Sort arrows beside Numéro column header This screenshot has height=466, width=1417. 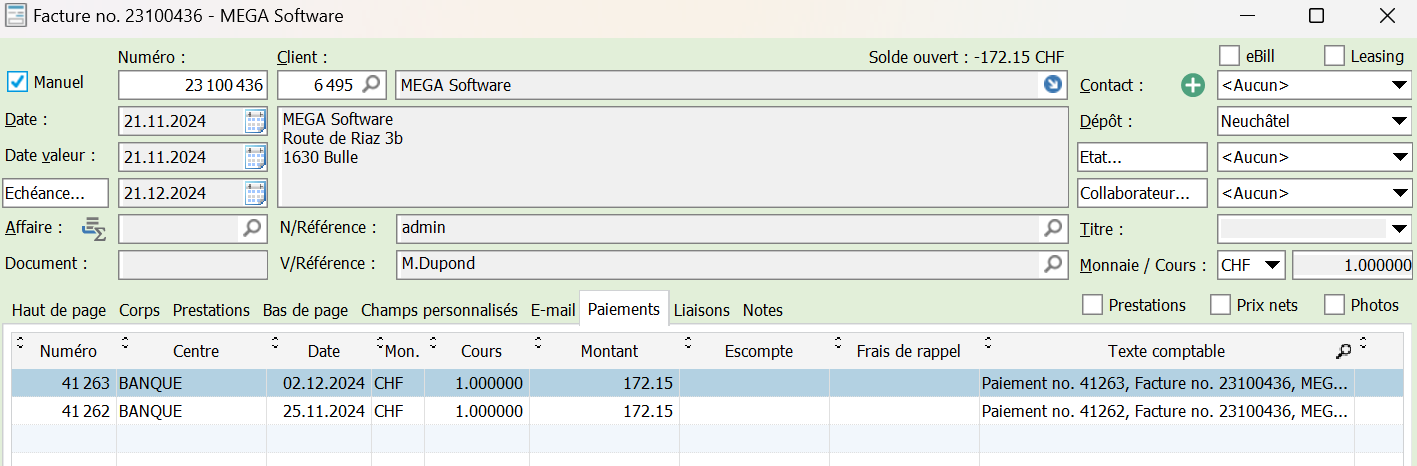19,343
